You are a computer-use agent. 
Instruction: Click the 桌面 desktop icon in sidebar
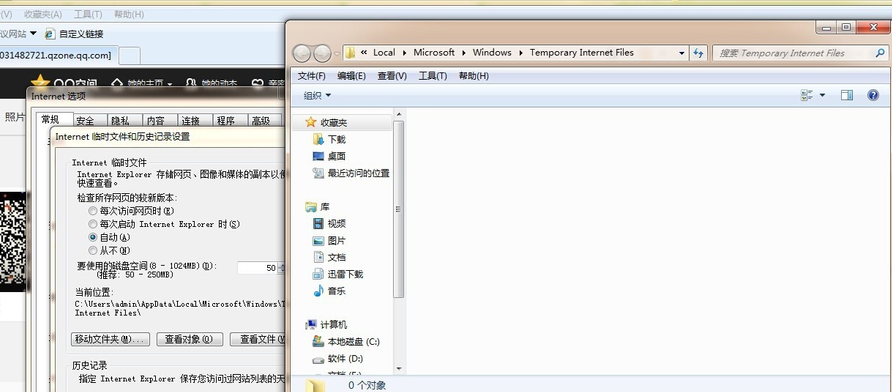pyautogui.click(x=319, y=156)
